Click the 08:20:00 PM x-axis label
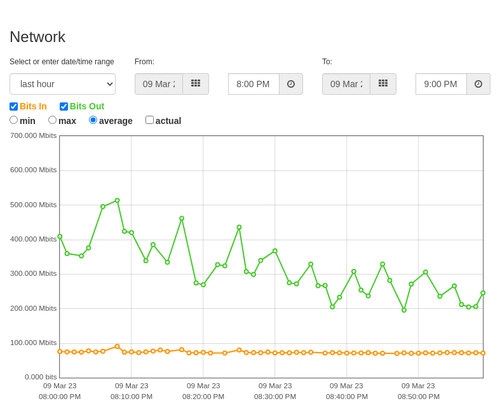Viewport: 500px width, 403px height. [x=203, y=397]
